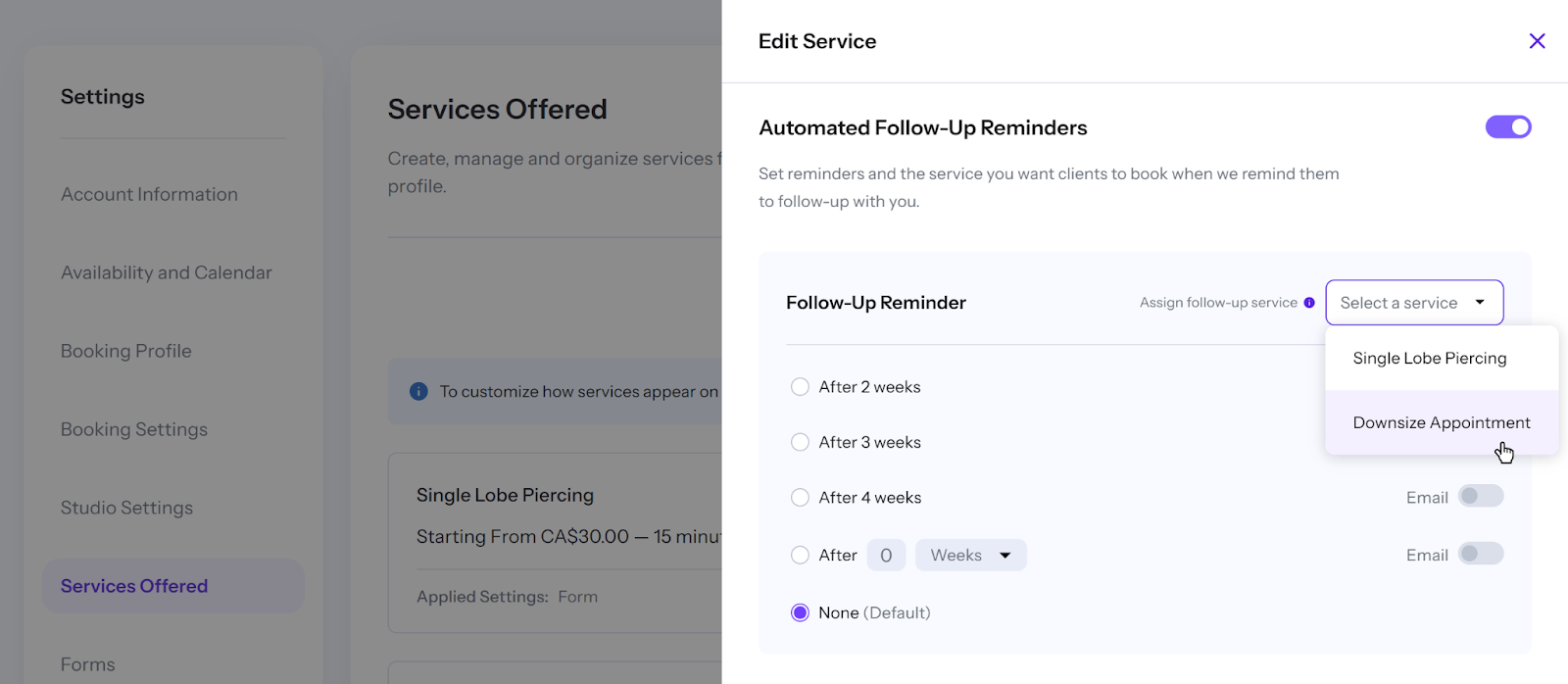Close the Edit Service panel
This screenshot has height=684, width=1568.
(1537, 41)
